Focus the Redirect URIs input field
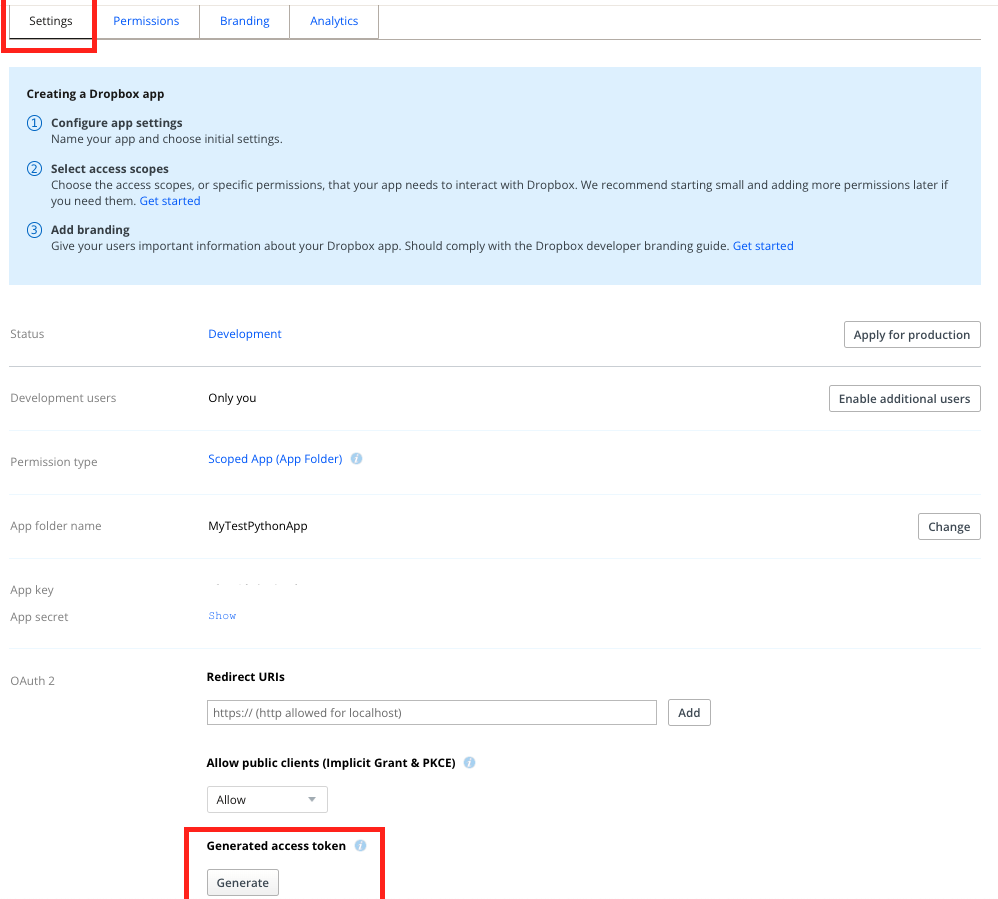 tap(432, 712)
